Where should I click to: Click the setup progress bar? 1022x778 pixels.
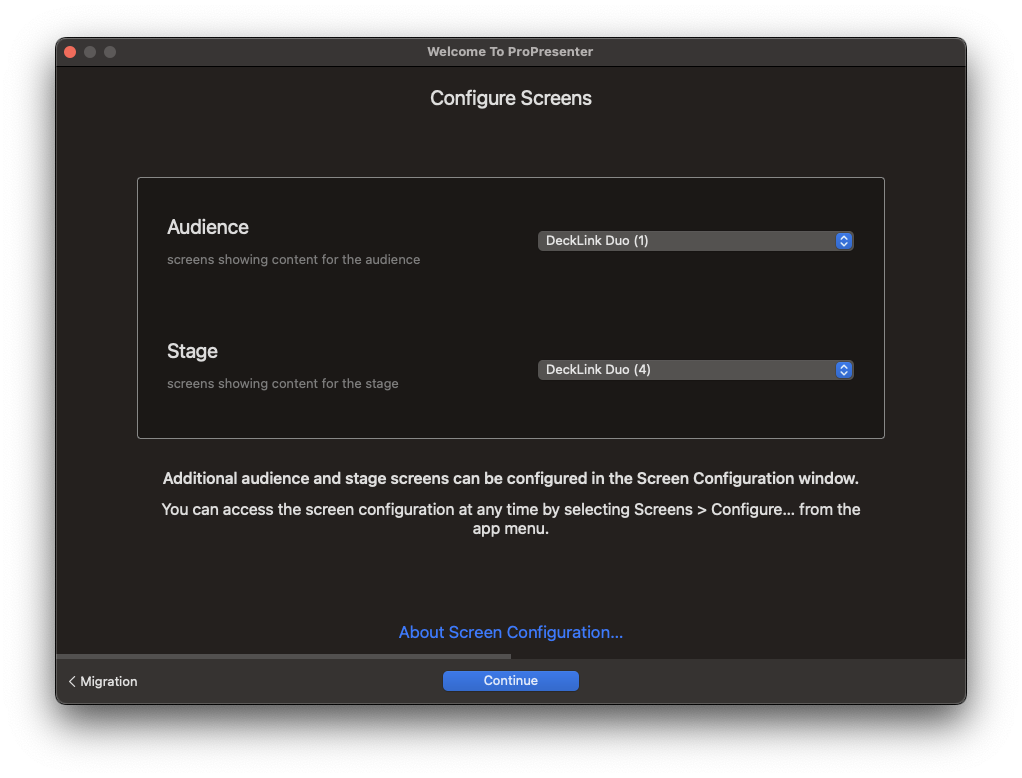coord(510,656)
